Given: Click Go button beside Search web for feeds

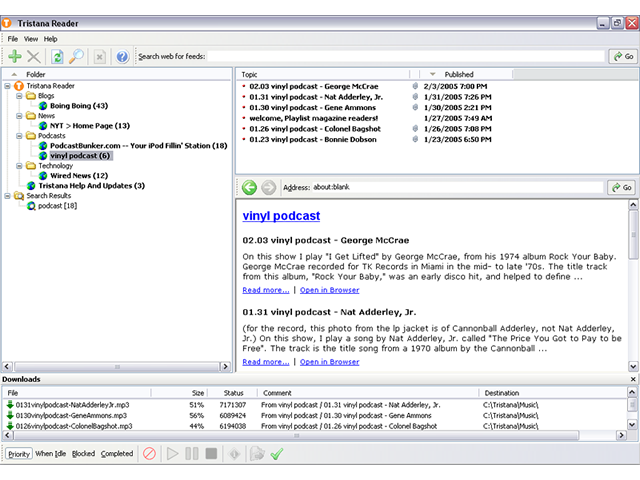Looking at the screenshot, I should [624, 56].
